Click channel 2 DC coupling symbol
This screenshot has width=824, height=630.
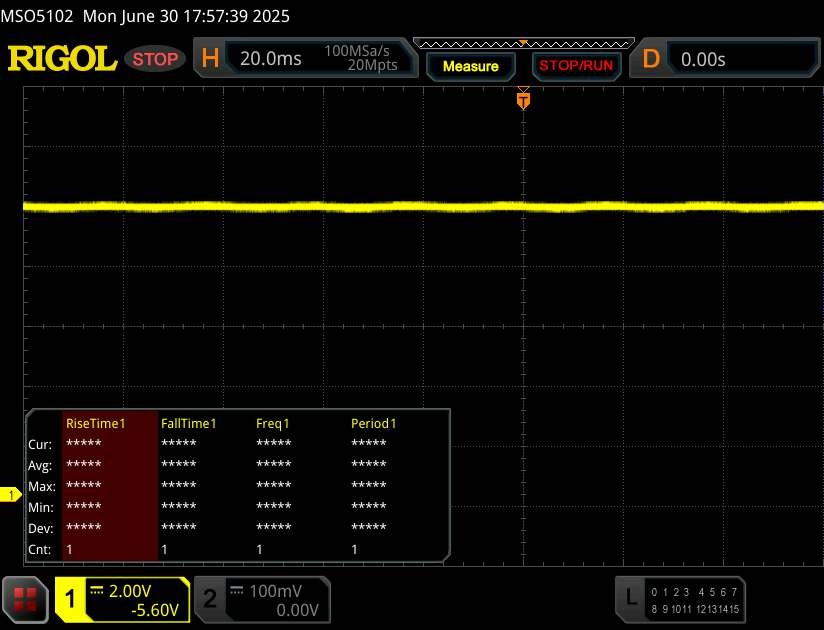pyautogui.click(x=236, y=590)
